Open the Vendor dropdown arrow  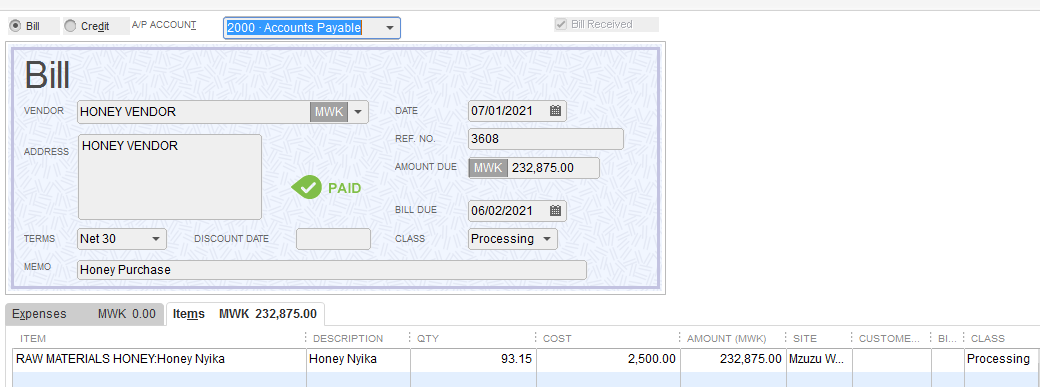[x=358, y=112]
